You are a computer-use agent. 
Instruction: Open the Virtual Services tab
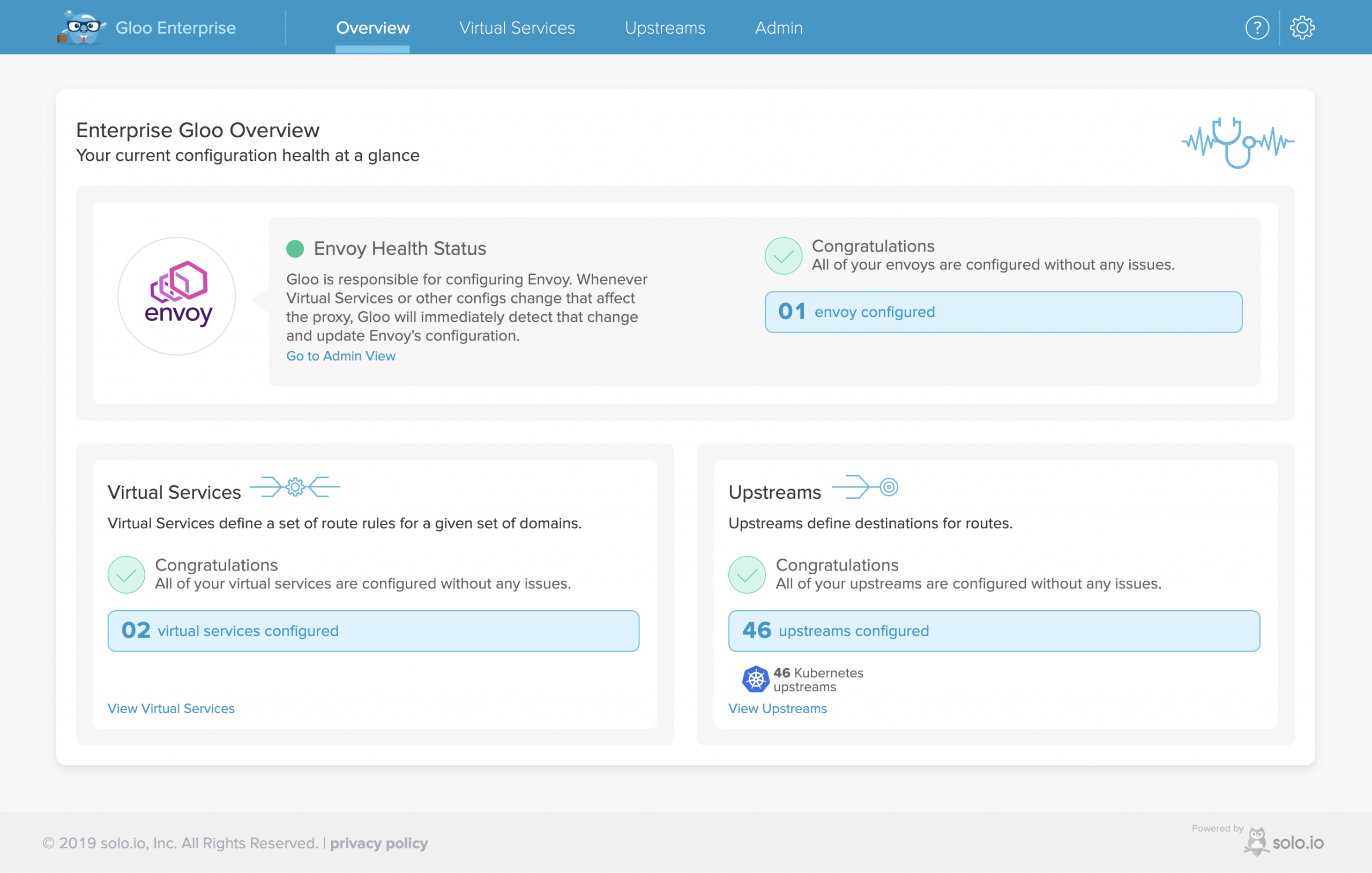point(517,27)
